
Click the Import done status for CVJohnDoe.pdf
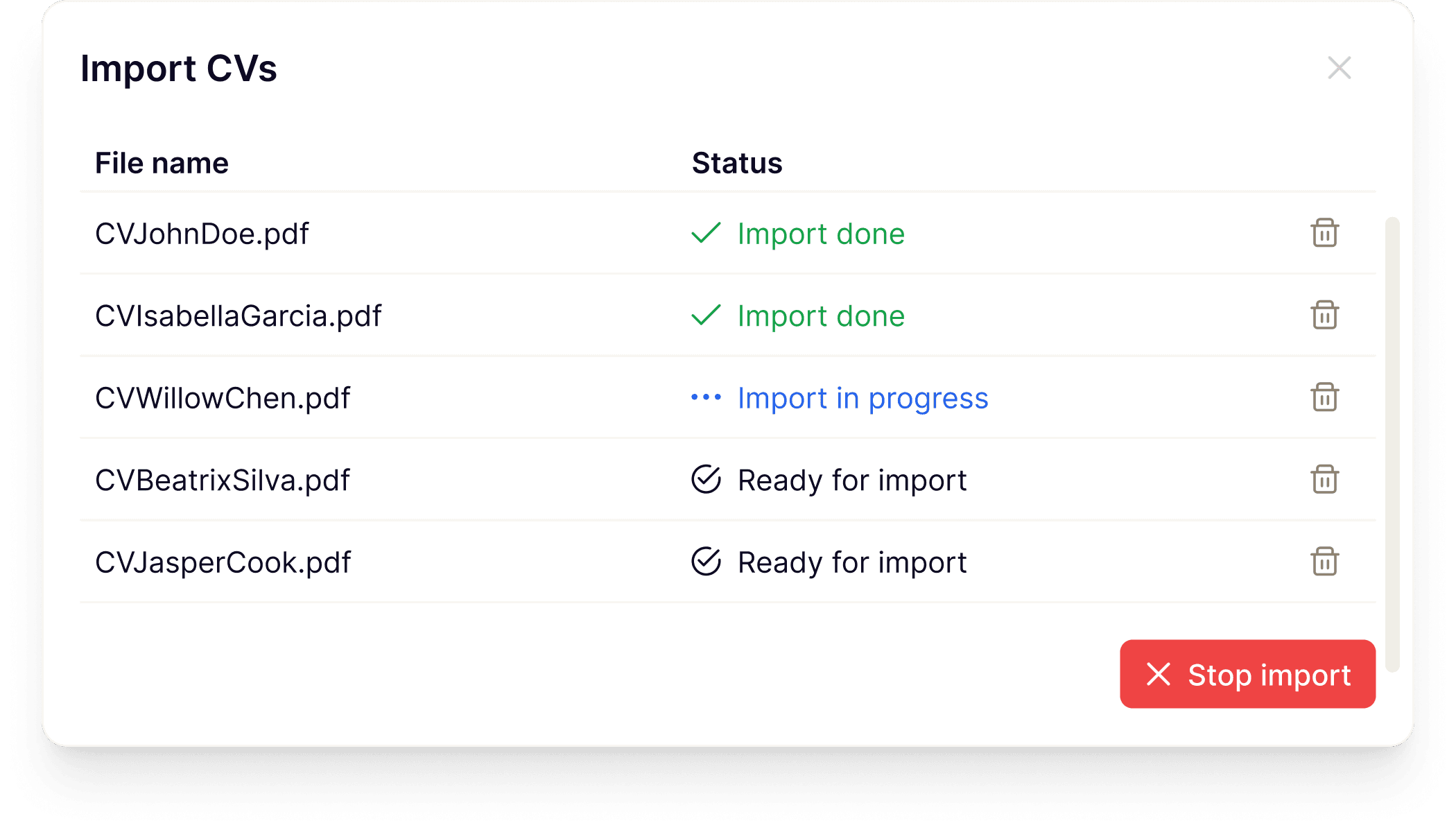coord(821,234)
